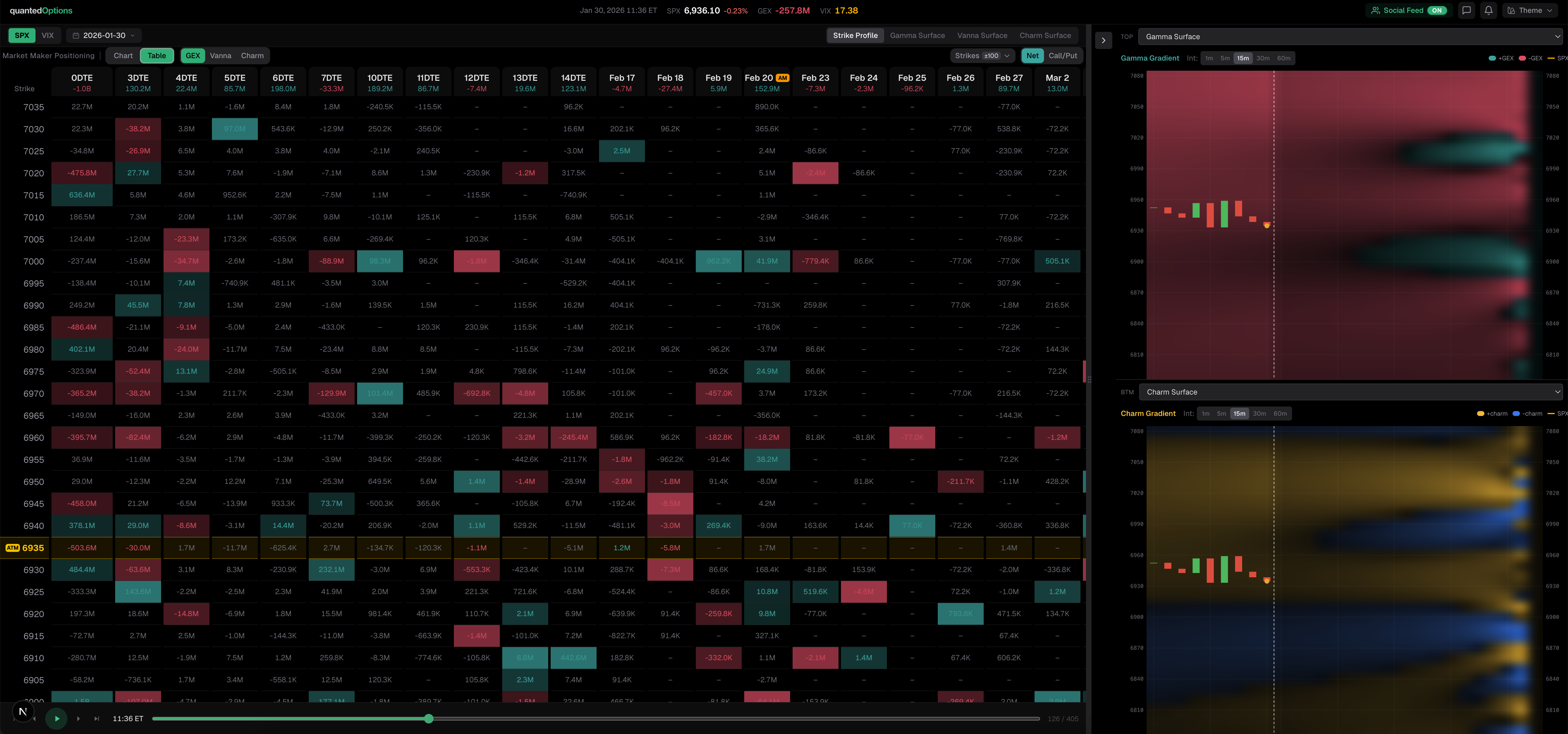
Task: Switch to the VIX tab
Action: (47, 35)
